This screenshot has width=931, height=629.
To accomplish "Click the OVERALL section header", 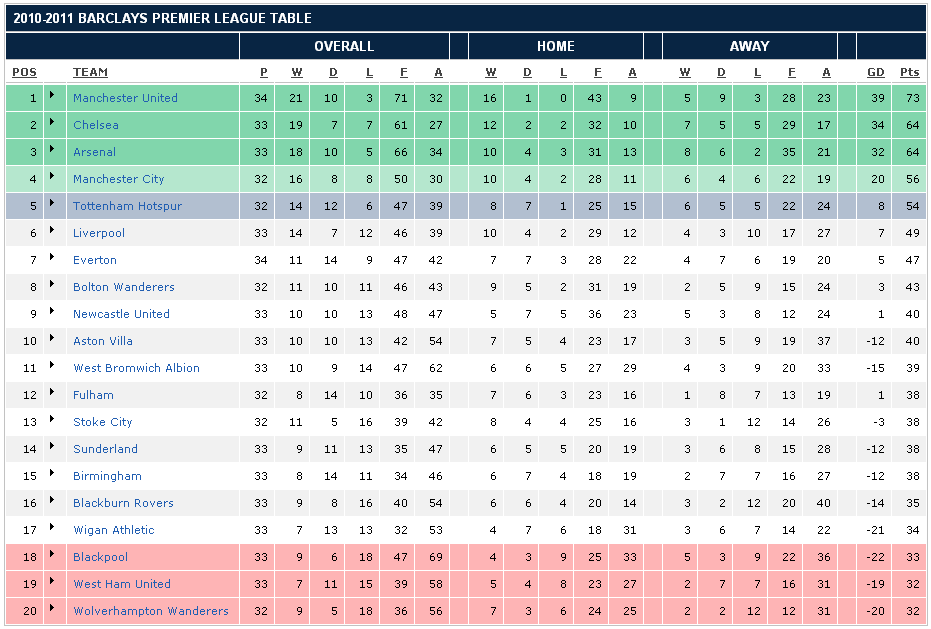I will pyautogui.click(x=344, y=46).
